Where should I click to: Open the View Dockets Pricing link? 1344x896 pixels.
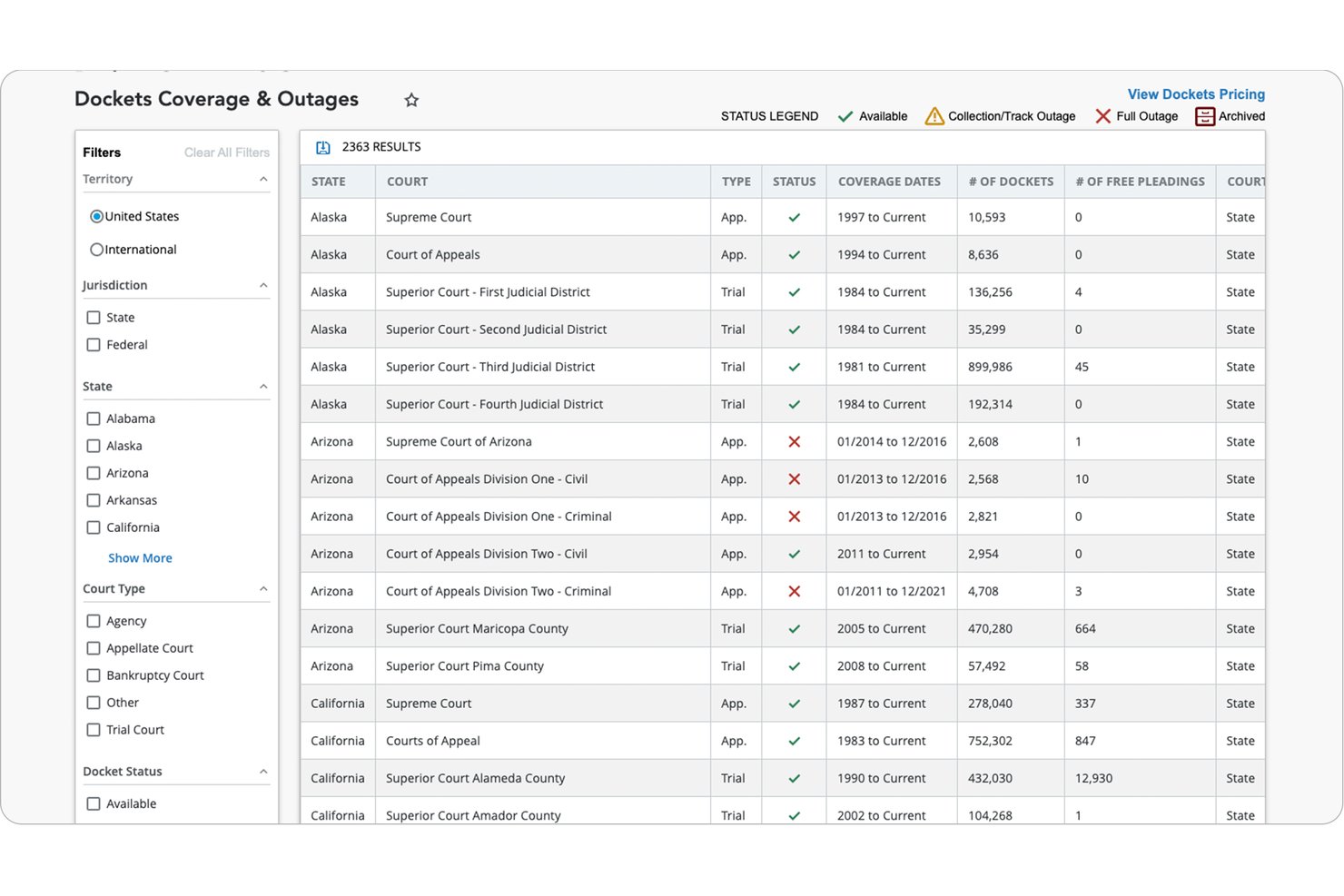(x=1196, y=94)
